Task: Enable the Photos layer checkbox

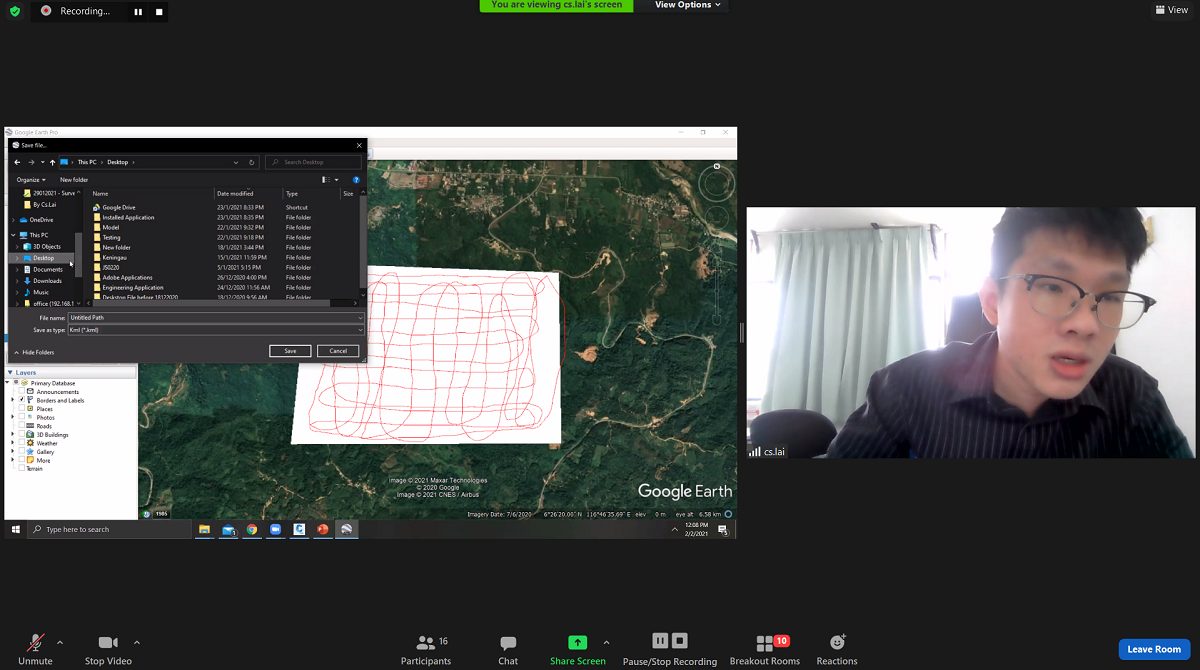Action: tap(22, 417)
